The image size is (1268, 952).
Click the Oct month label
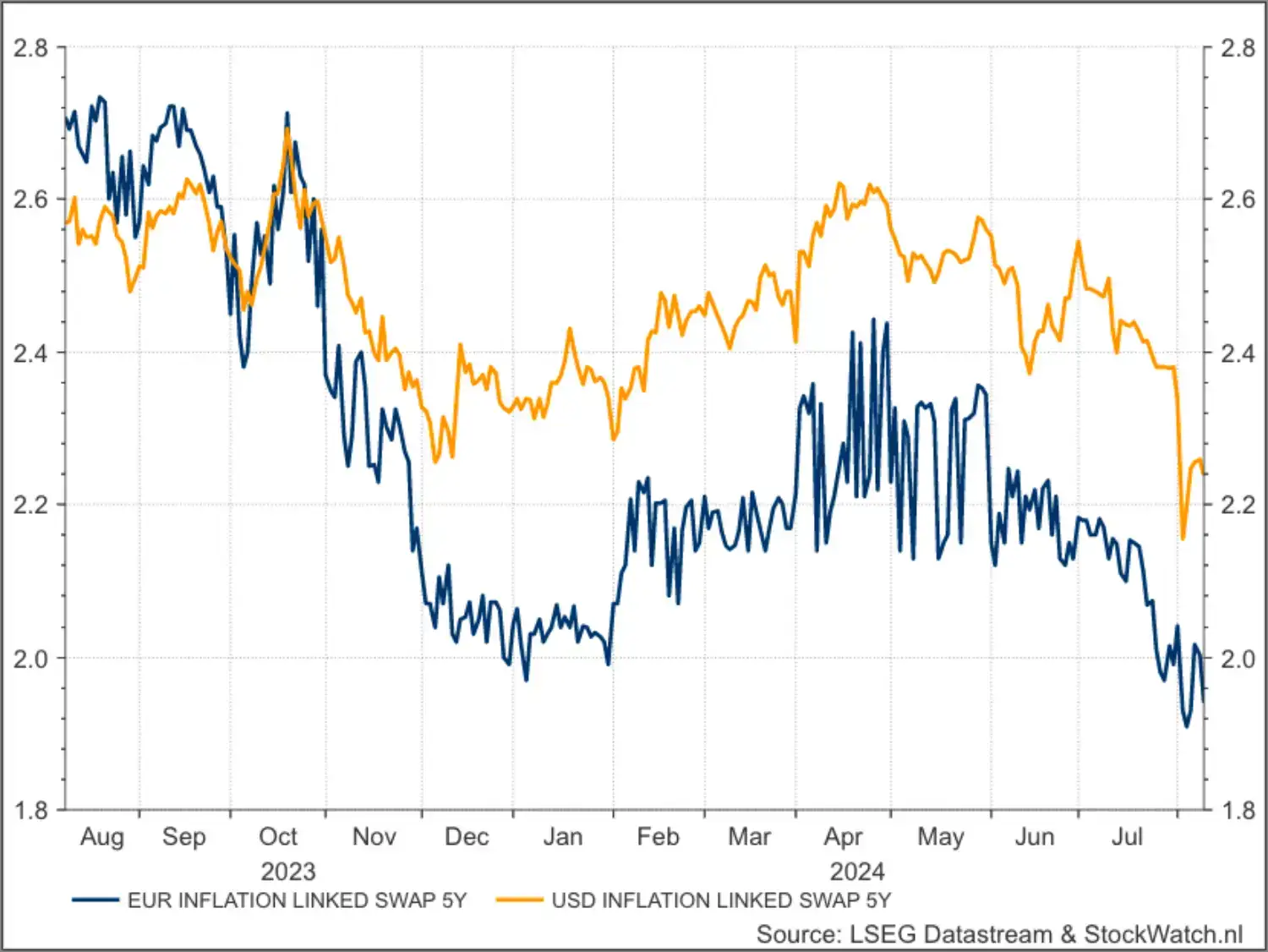[x=278, y=836]
